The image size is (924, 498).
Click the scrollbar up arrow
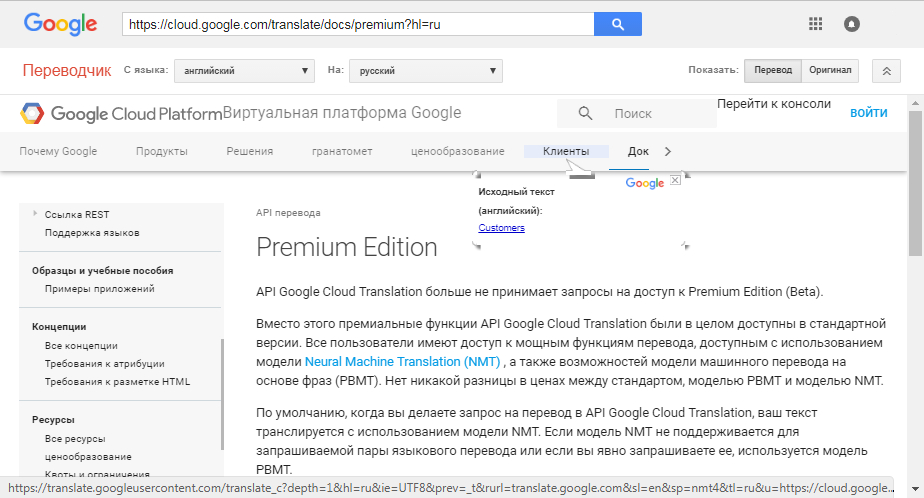pyautogui.click(x=915, y=103)
